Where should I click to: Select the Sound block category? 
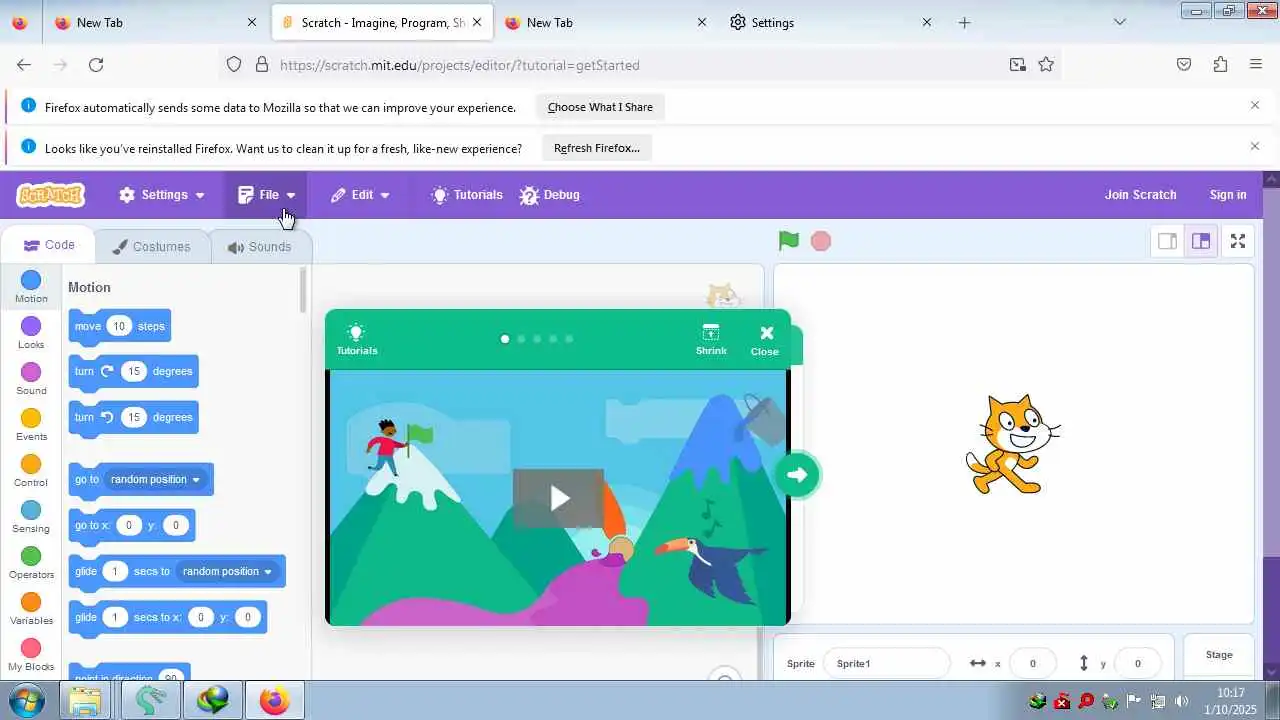31,380
